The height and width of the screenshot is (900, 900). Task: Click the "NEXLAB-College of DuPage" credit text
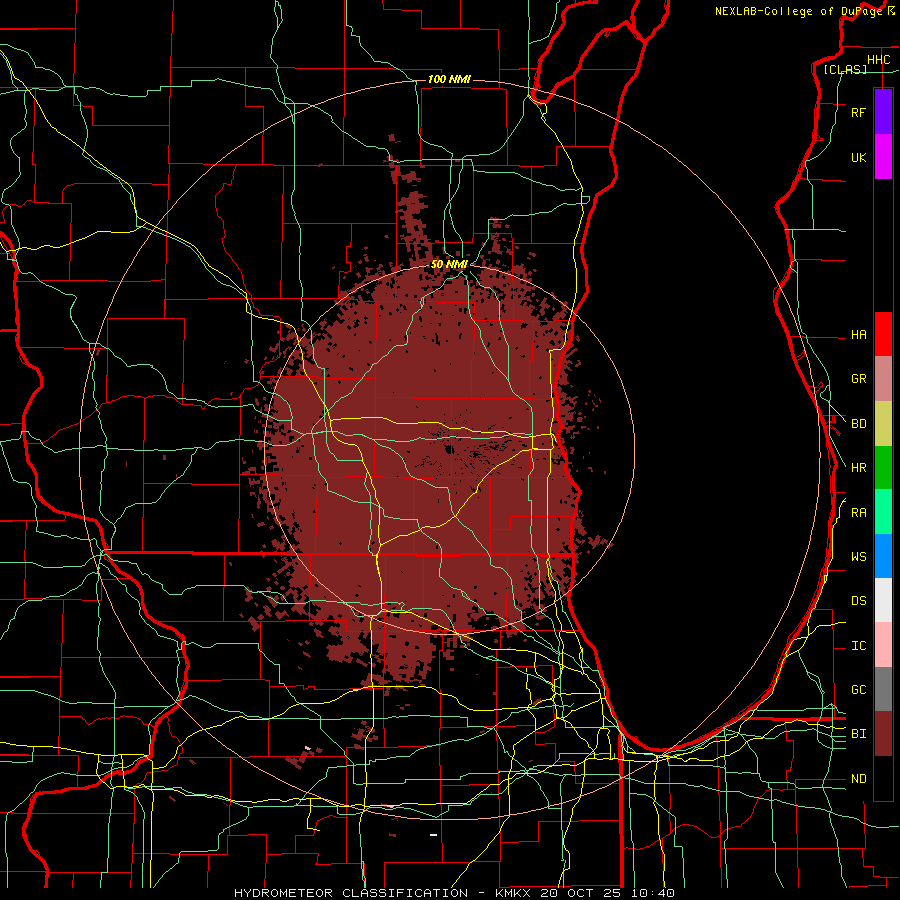(798, 11)
